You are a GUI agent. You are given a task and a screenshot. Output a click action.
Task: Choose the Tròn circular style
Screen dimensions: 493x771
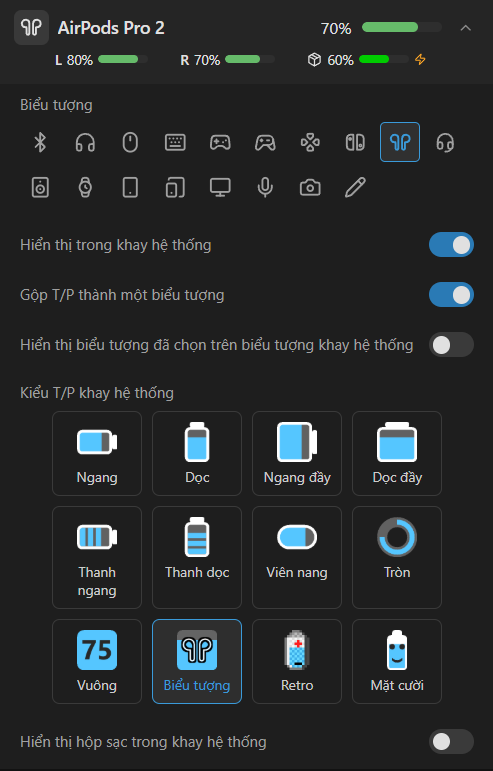(397, 558)
